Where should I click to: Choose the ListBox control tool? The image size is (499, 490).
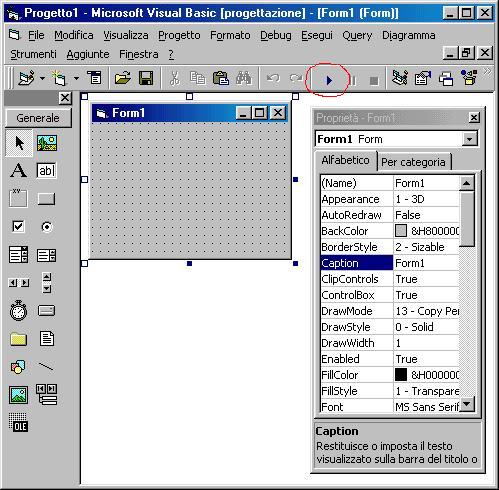(46, 255)
